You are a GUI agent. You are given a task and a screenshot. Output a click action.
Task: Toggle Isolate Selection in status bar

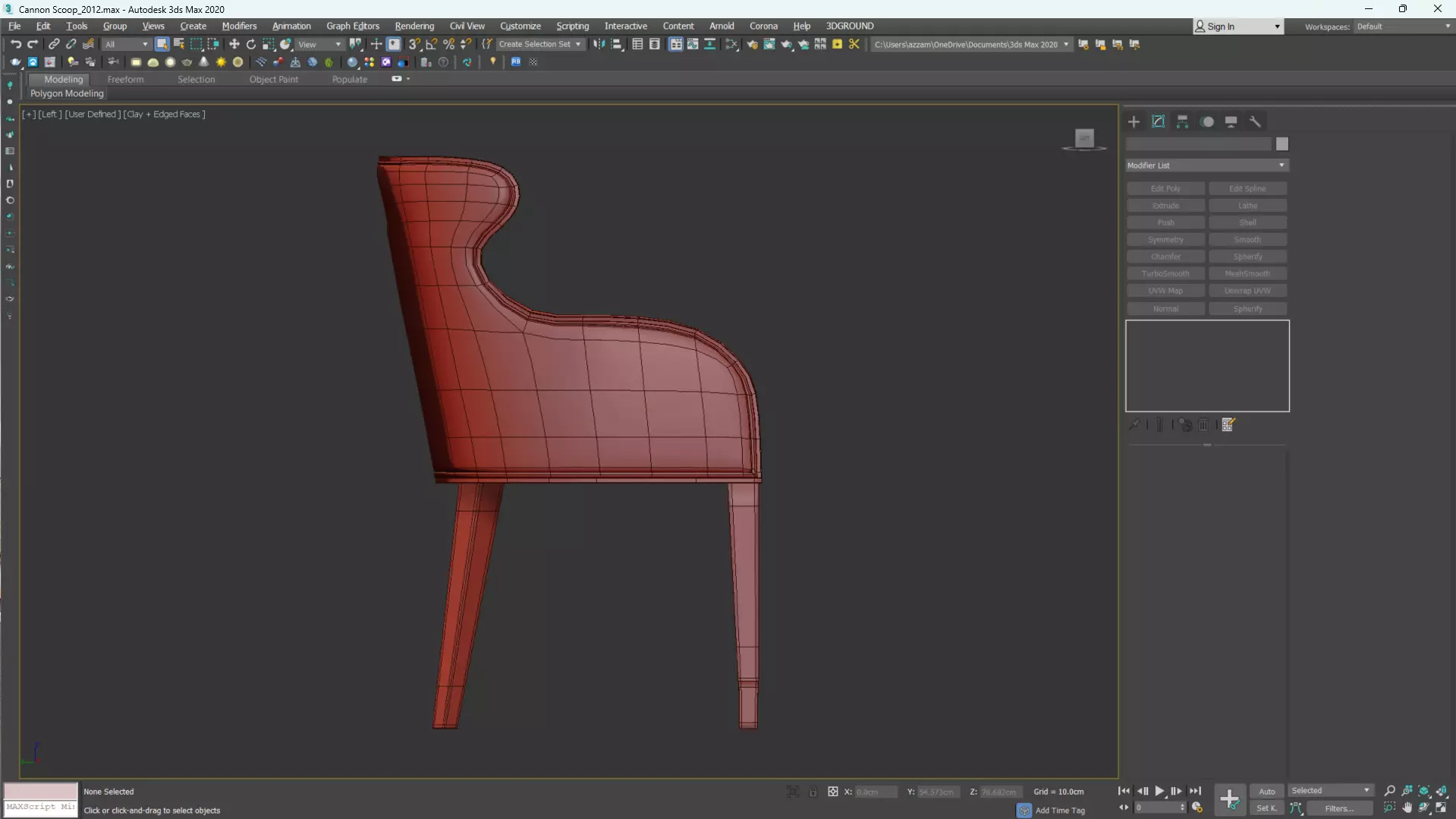793,792
